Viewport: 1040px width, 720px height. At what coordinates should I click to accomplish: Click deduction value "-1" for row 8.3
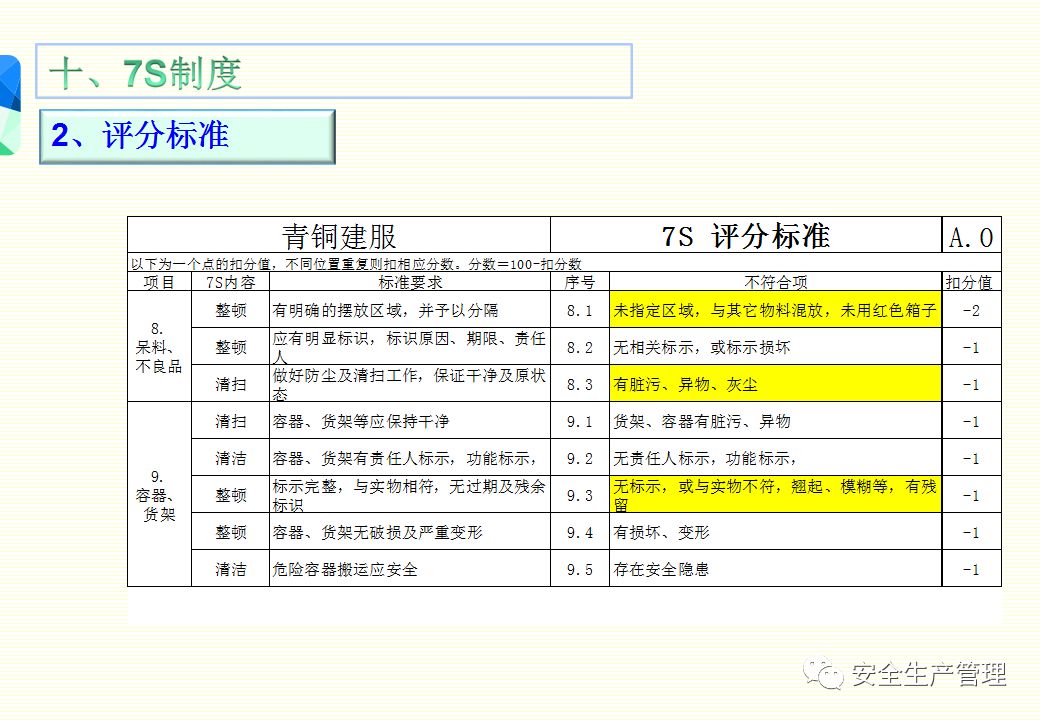(971, 385)
